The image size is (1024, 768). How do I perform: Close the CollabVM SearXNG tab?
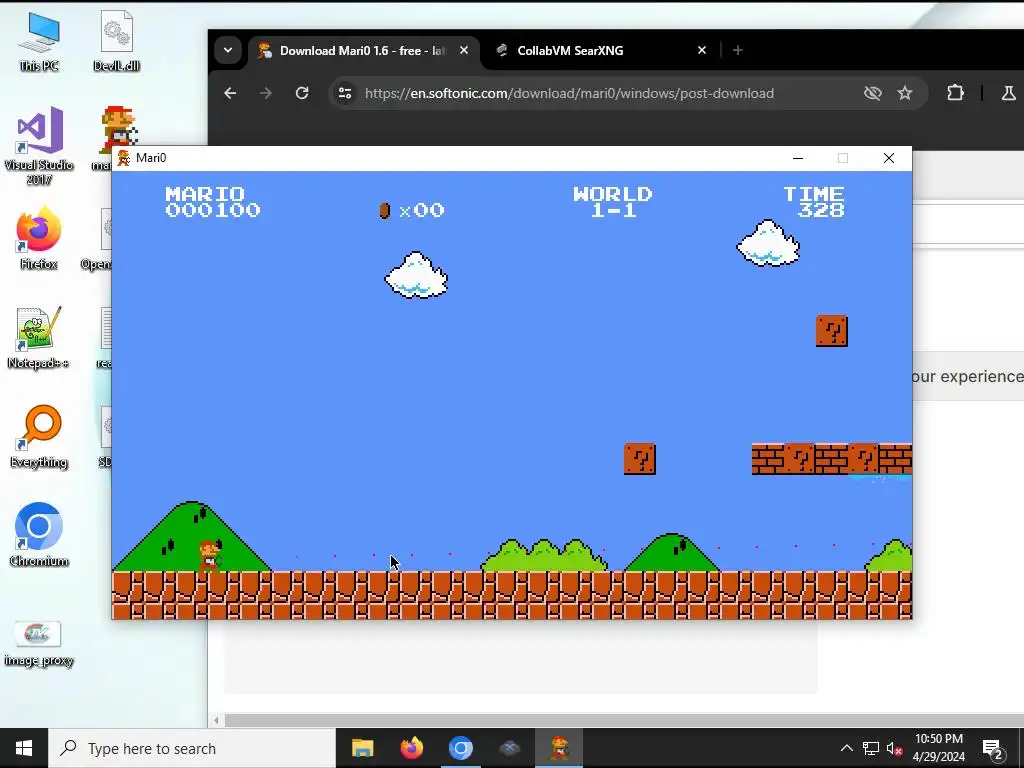point(702,50)
